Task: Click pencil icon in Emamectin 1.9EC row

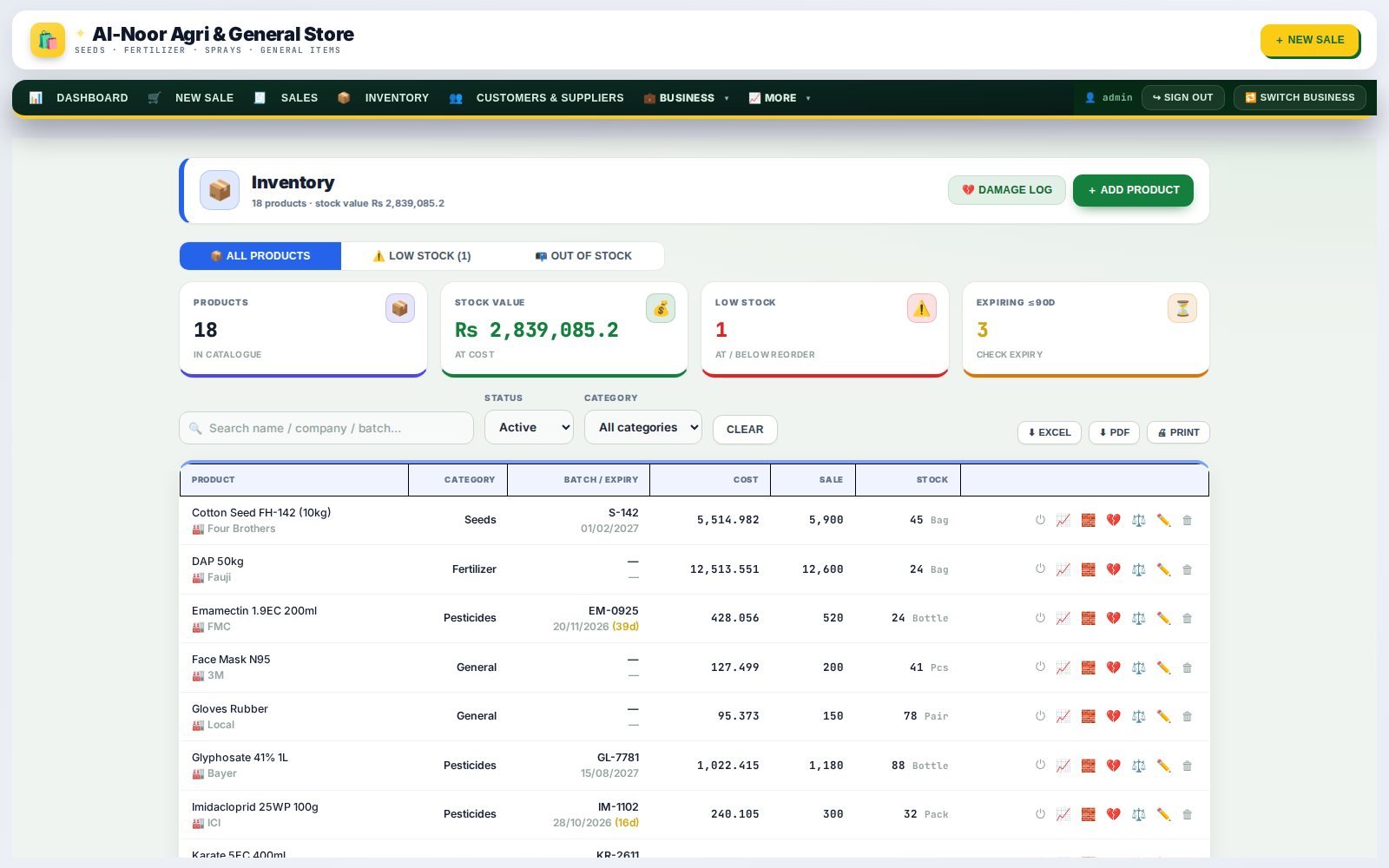Action: point(1164,618)
